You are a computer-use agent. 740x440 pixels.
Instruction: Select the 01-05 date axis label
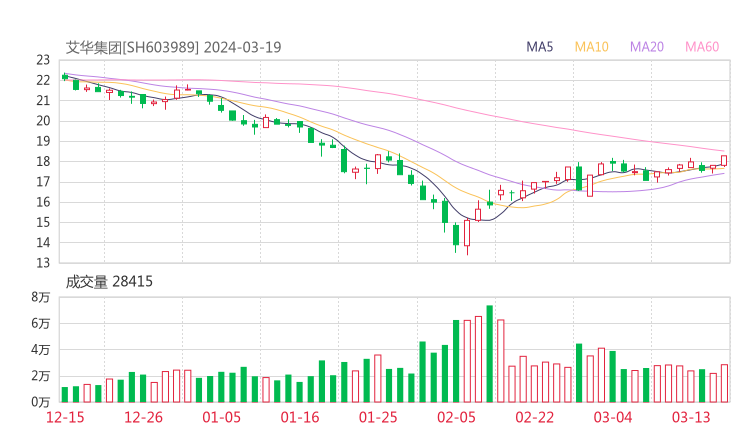tap(221, 416)
